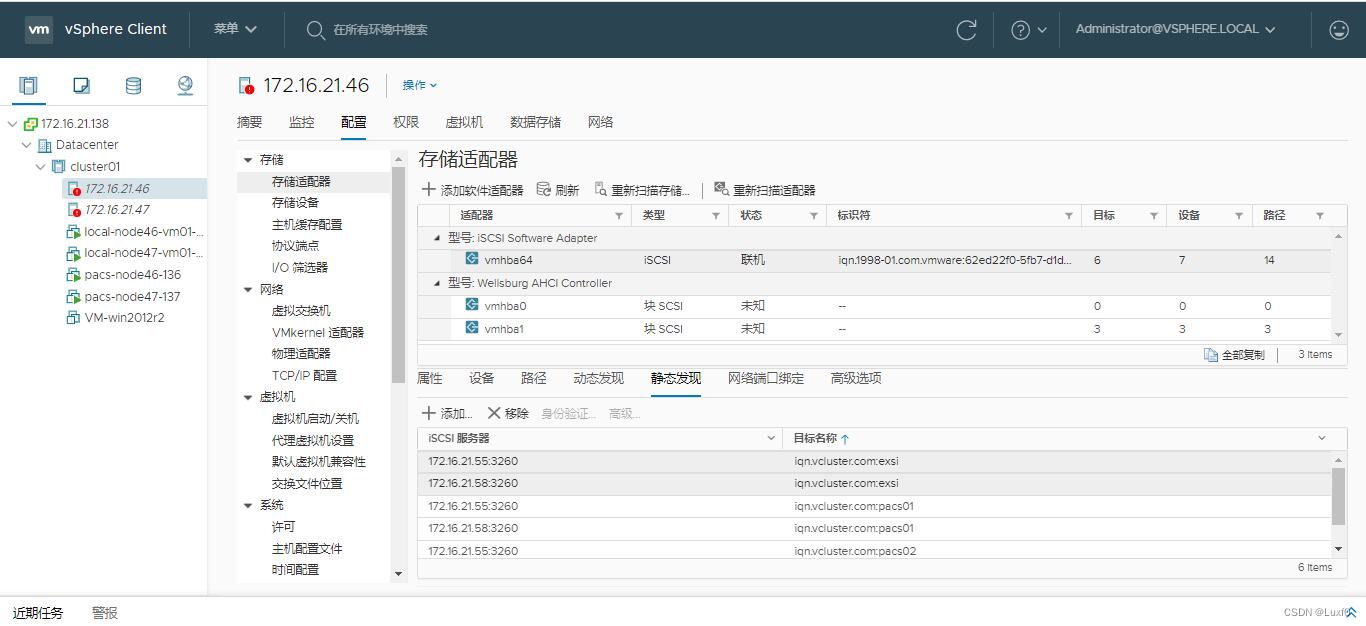Open the 标识符 column filter

pos(1068,216)
